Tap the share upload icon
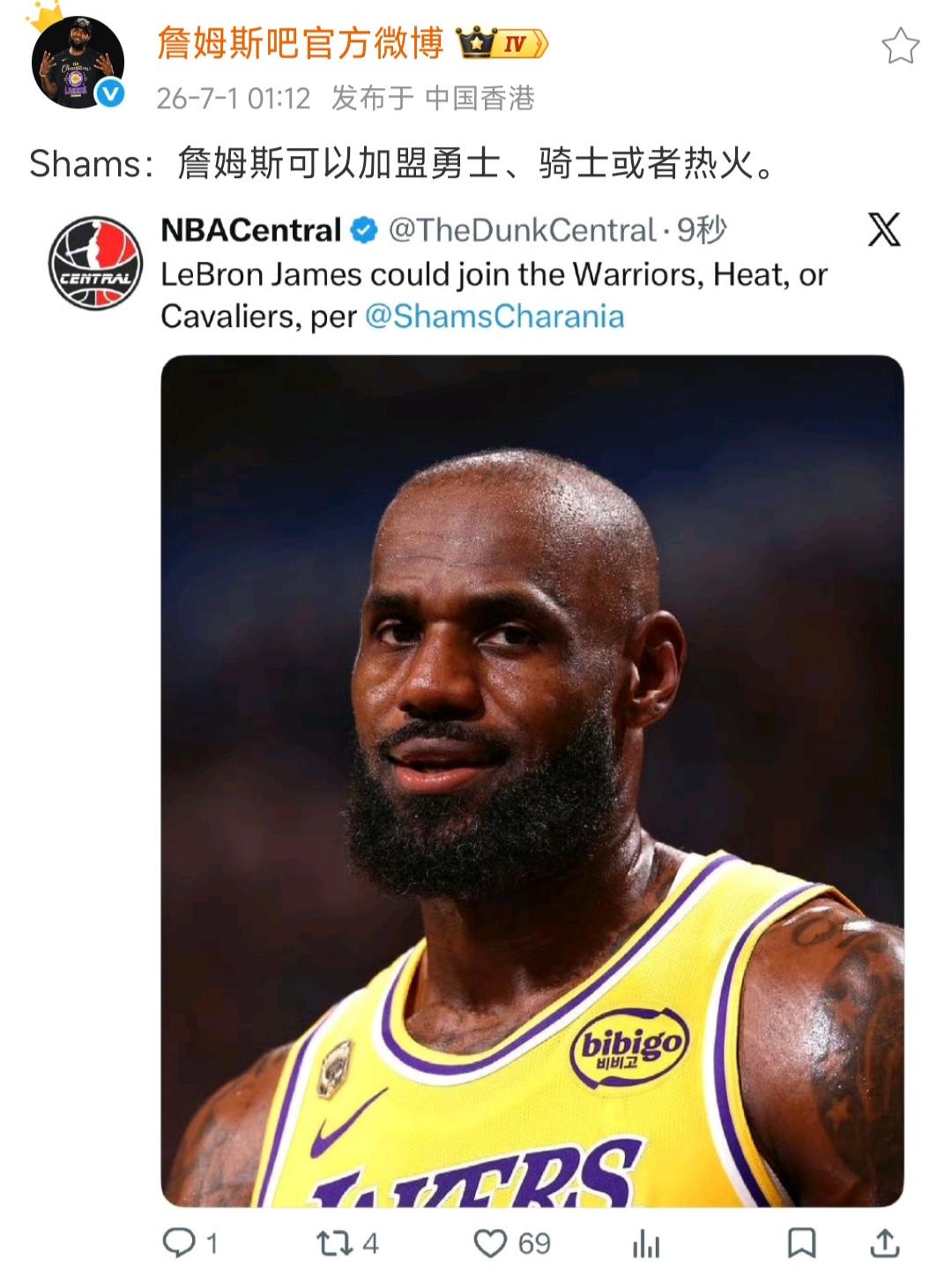Image resolution: width=952 pixels, height=1280 pixels. click(884, 1243)
